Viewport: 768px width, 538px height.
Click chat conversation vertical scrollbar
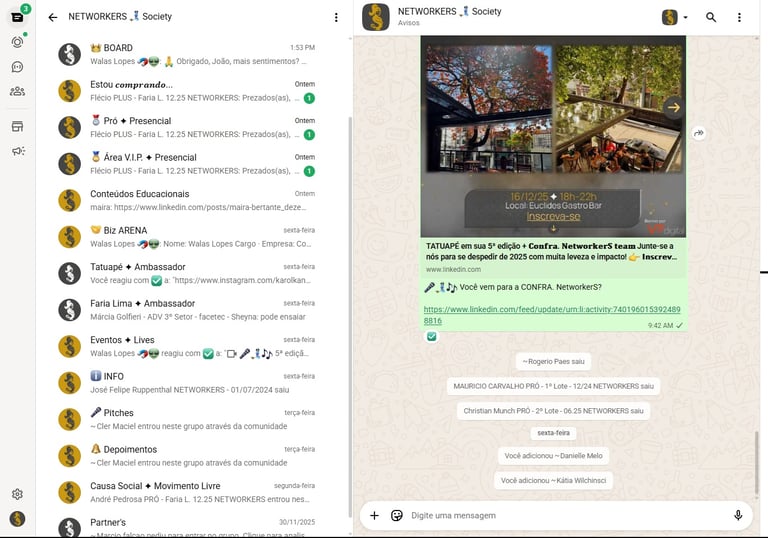tap(757, 465)
